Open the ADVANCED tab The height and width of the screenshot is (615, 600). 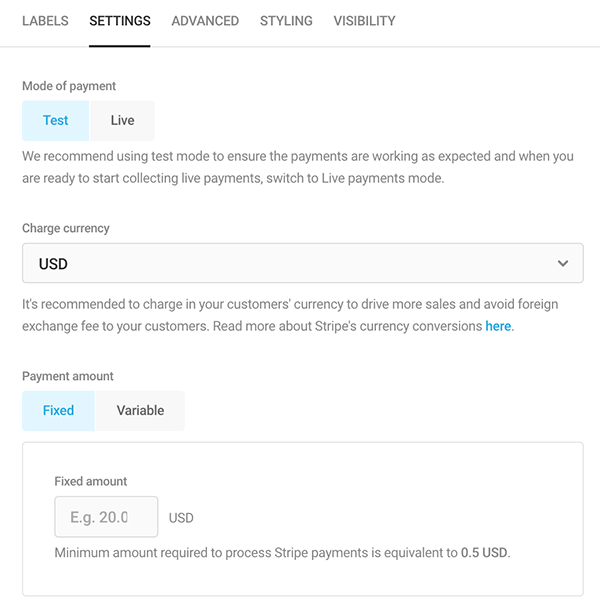tap(205, 21)
